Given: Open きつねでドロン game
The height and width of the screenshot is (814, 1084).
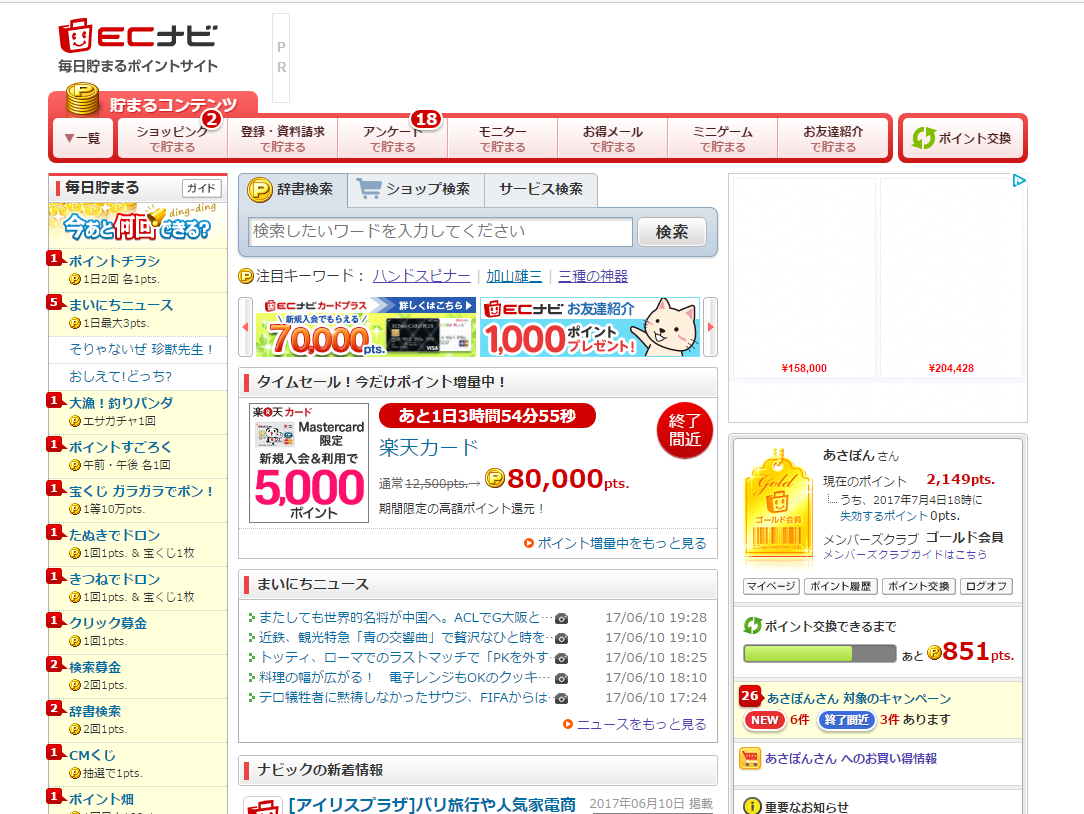Looking at the screenshot, I should click(x=115, y=579).
